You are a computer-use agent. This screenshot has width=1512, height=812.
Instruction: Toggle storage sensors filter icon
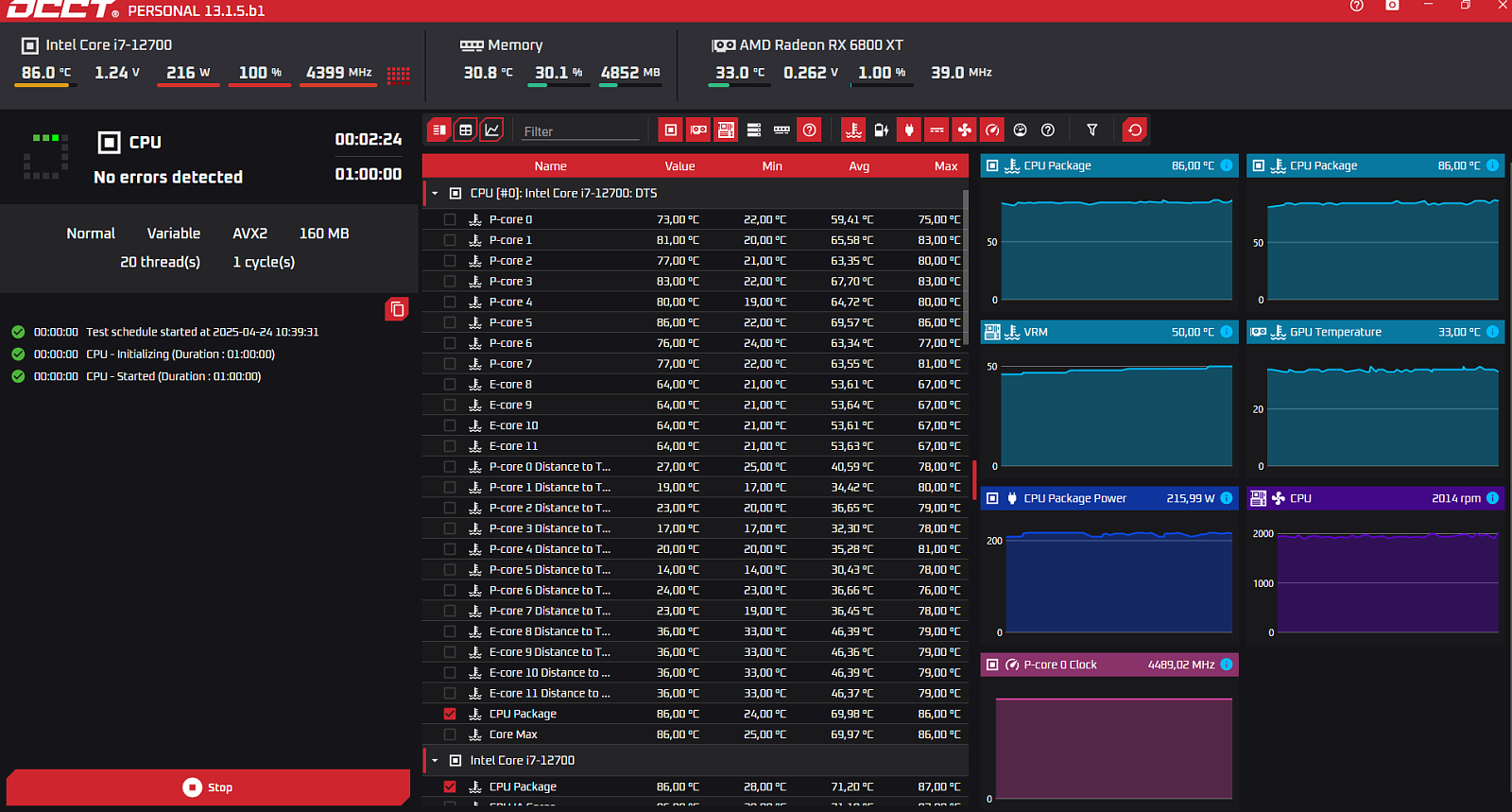754,130
